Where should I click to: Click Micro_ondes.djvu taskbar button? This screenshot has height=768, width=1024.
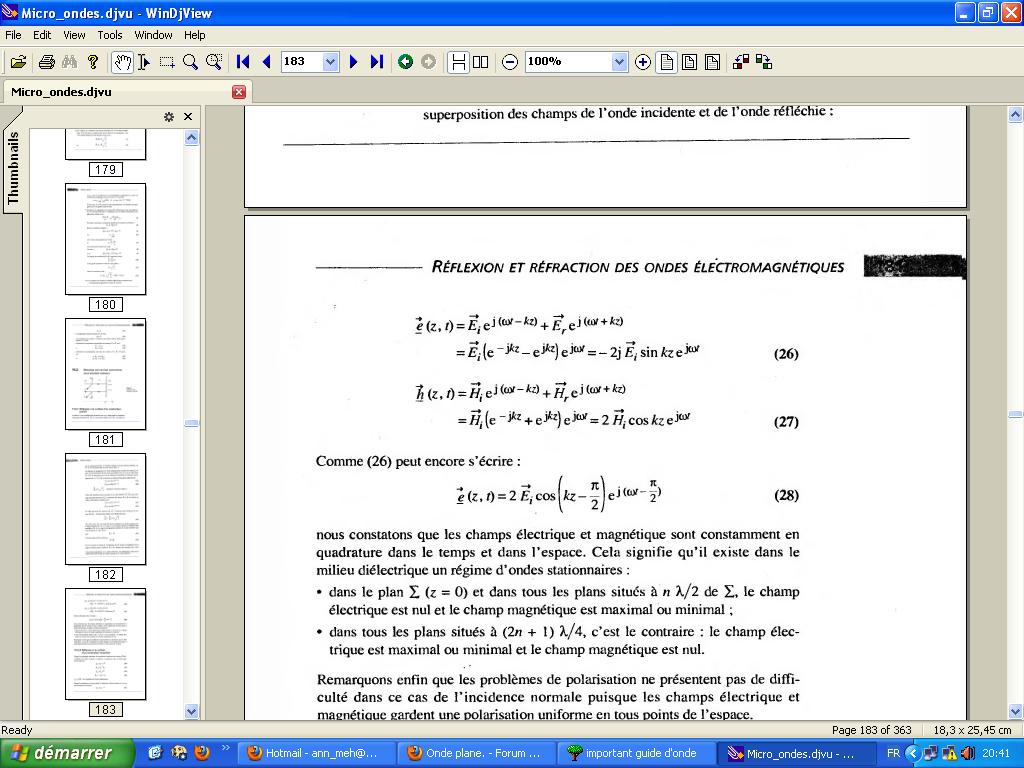(x=796, y=753)
